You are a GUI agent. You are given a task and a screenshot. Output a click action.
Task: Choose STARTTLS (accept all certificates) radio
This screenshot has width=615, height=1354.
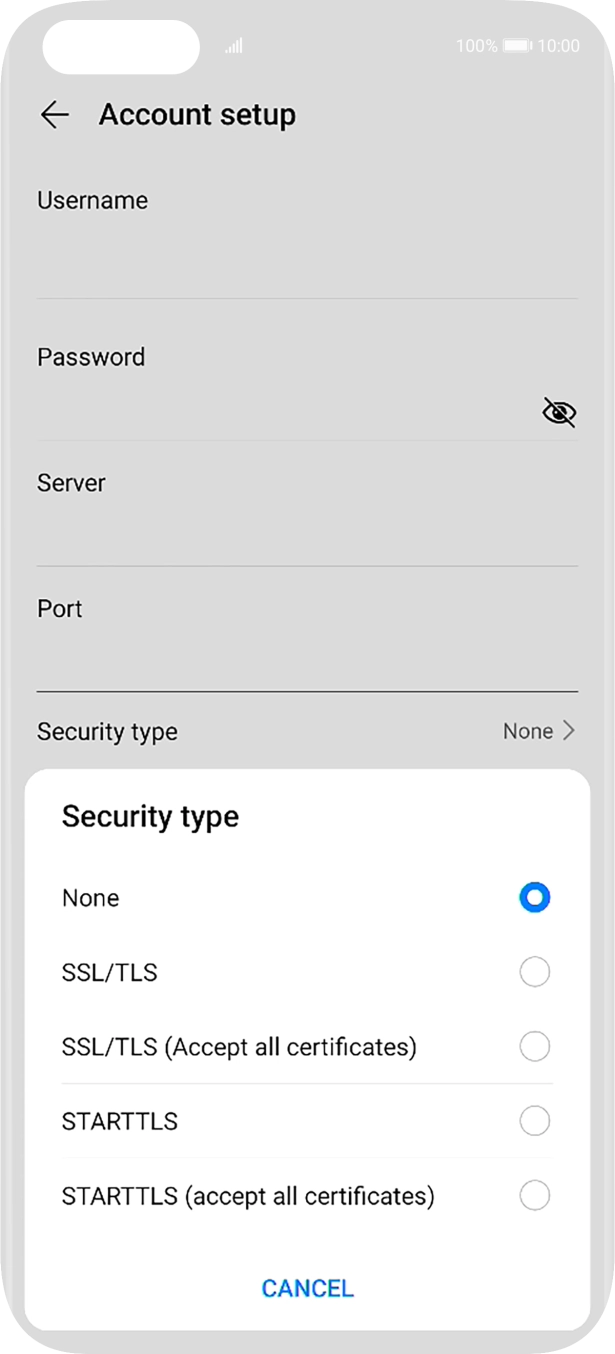[x=534, y=1195]
